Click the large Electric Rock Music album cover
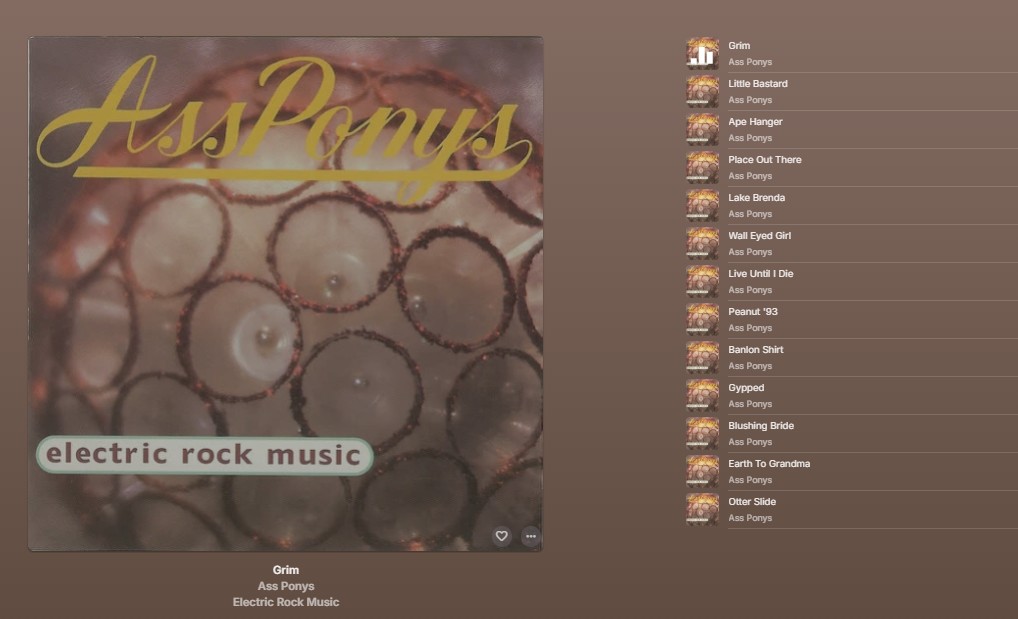 pyautogui.click(x=285, y=294)
